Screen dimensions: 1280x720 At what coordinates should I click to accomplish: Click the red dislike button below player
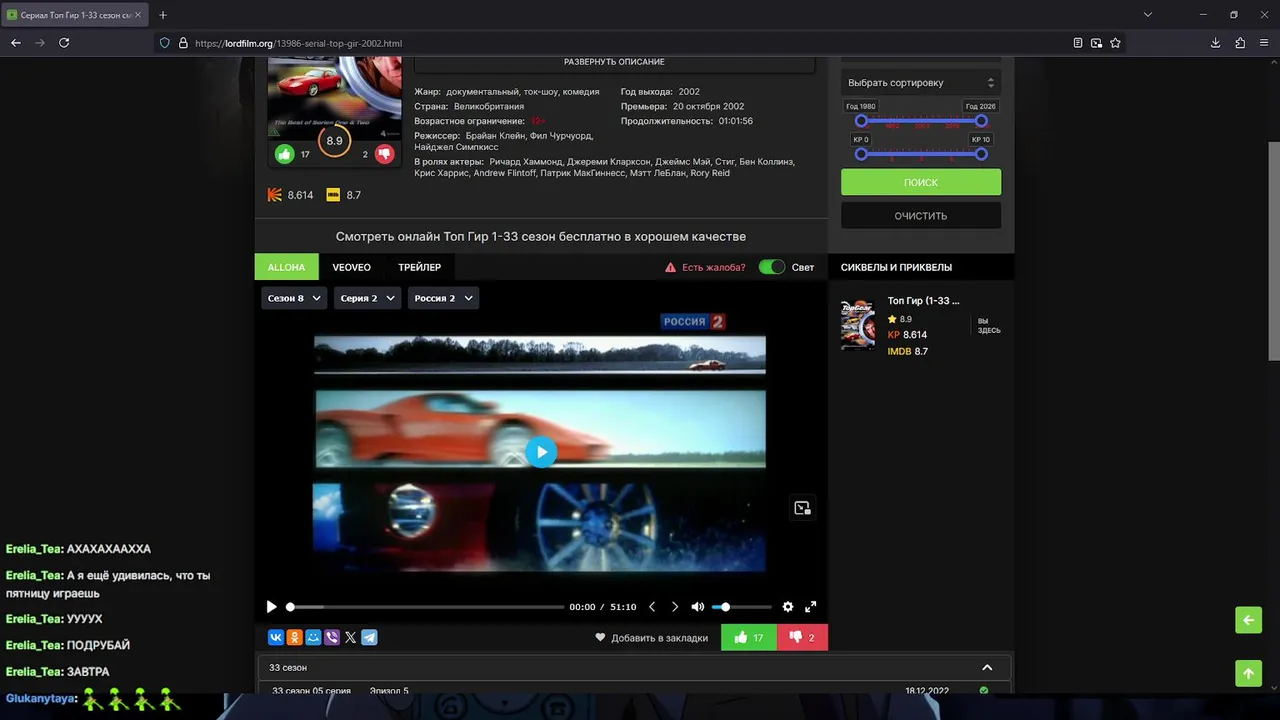pyautogui.click(x=803, y=637)
